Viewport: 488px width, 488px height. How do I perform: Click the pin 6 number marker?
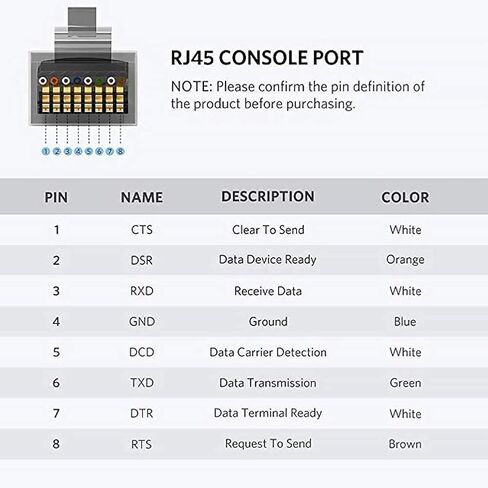tap(99, 151)
